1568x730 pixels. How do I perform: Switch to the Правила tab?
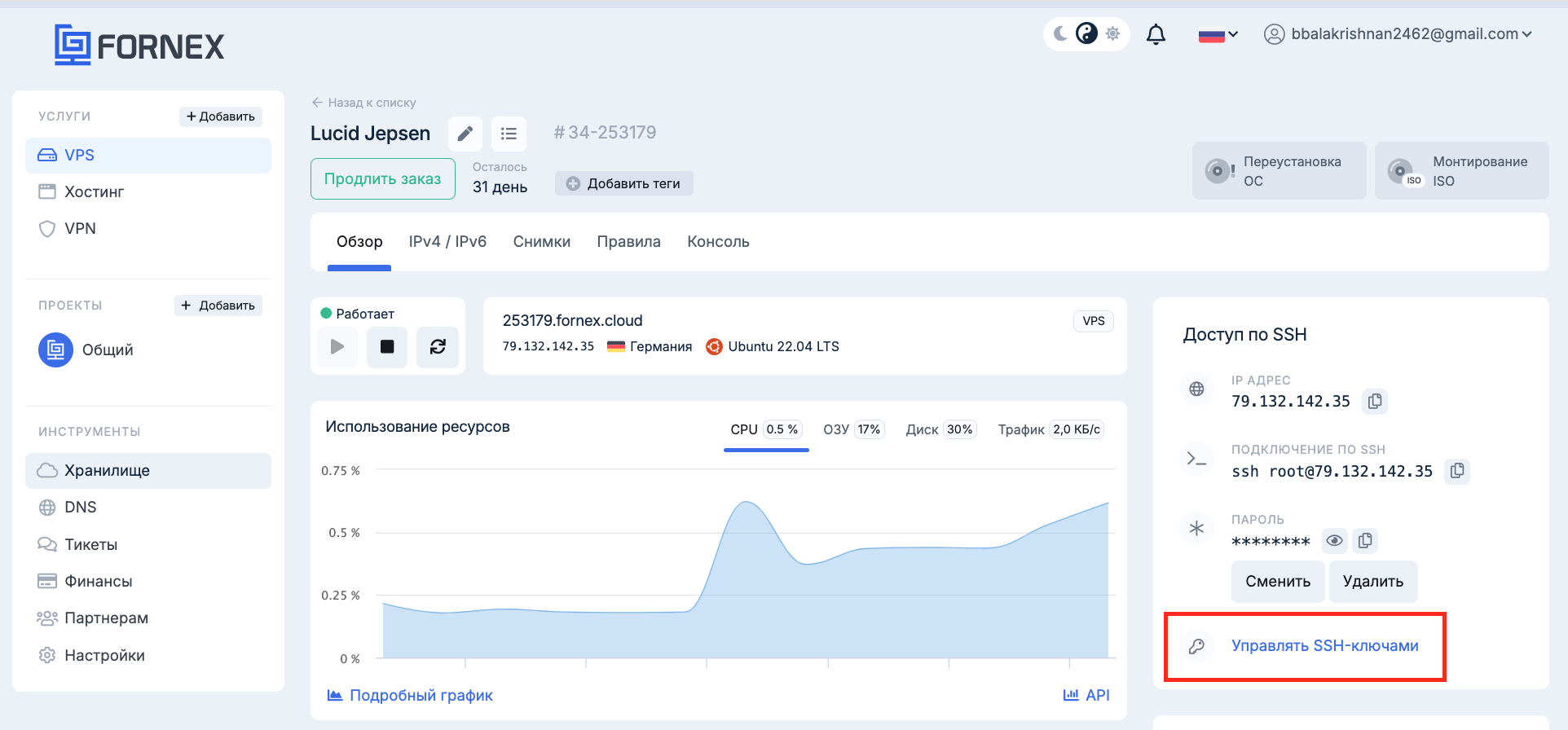[x=629, y=242]
